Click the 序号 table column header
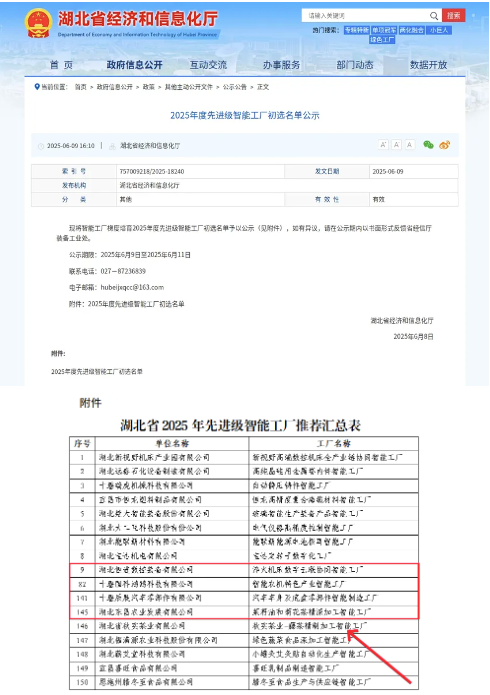 pos(82,444)
